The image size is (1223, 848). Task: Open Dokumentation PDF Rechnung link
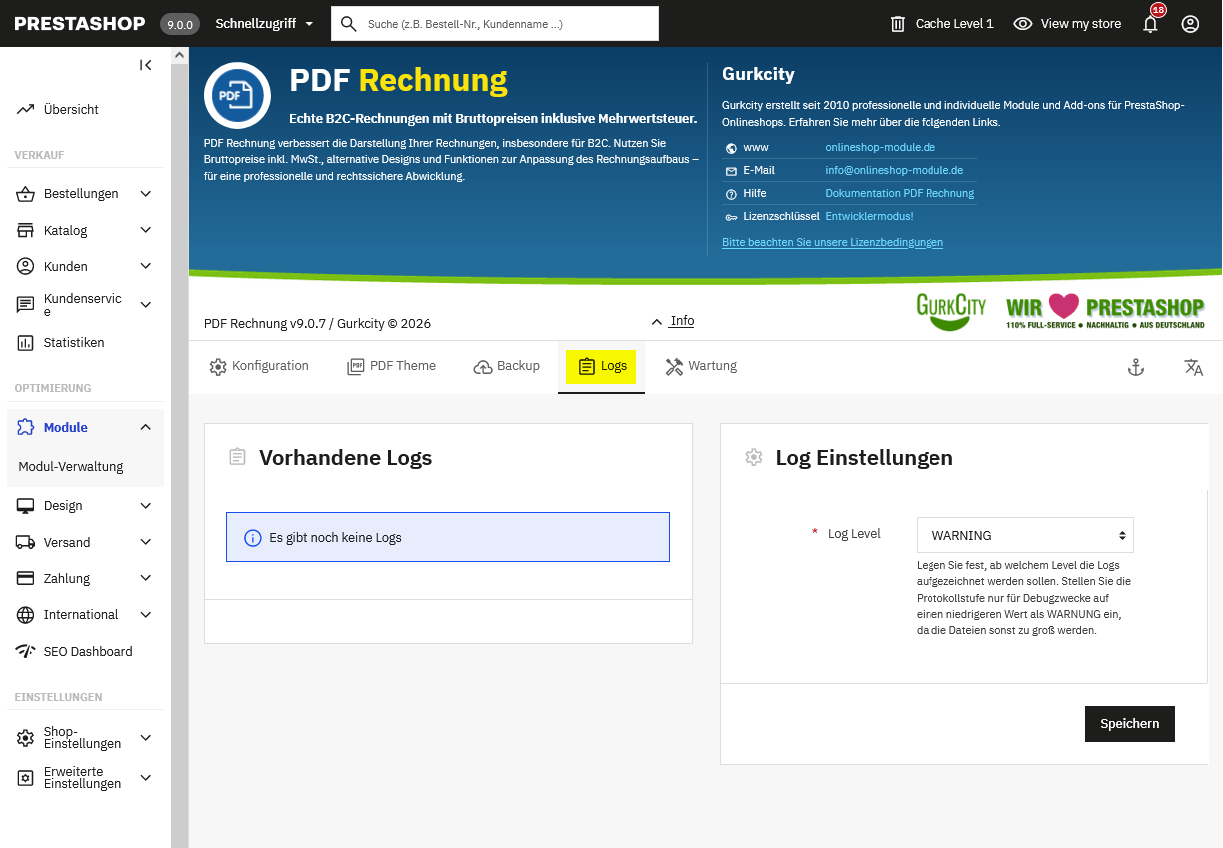[899, 194]
